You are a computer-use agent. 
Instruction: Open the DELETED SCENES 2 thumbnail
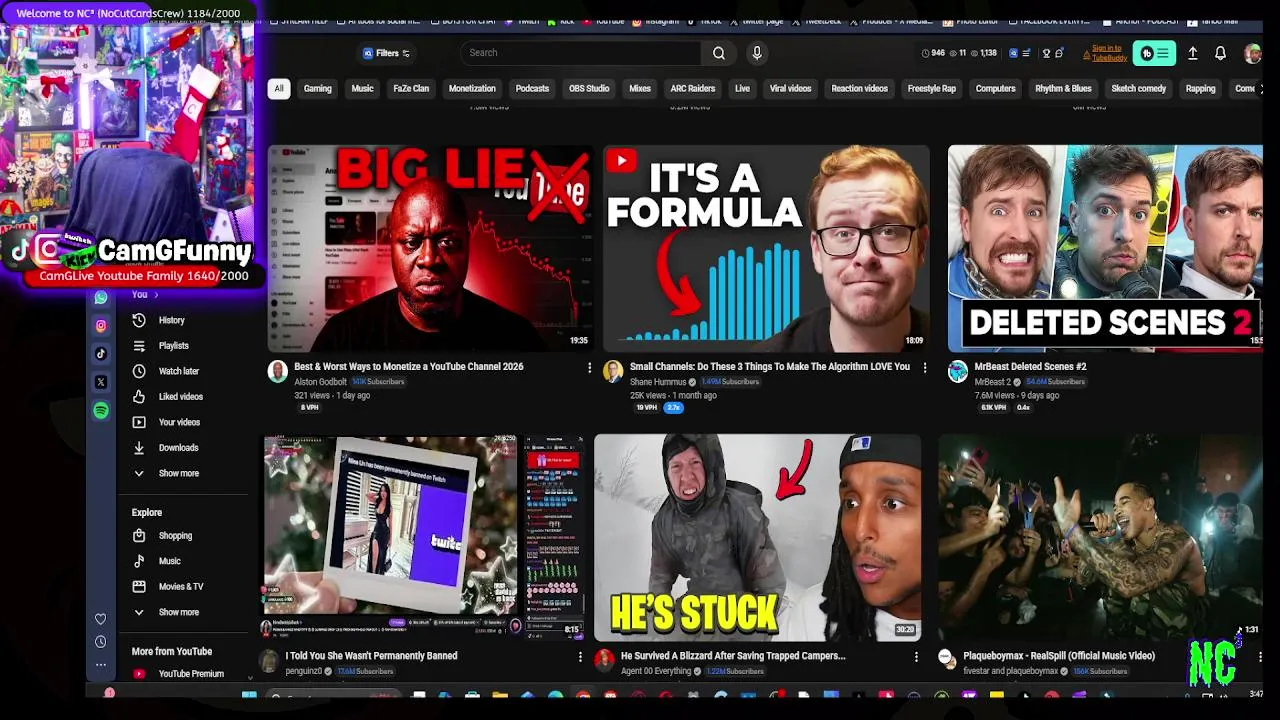point(1105,249)
